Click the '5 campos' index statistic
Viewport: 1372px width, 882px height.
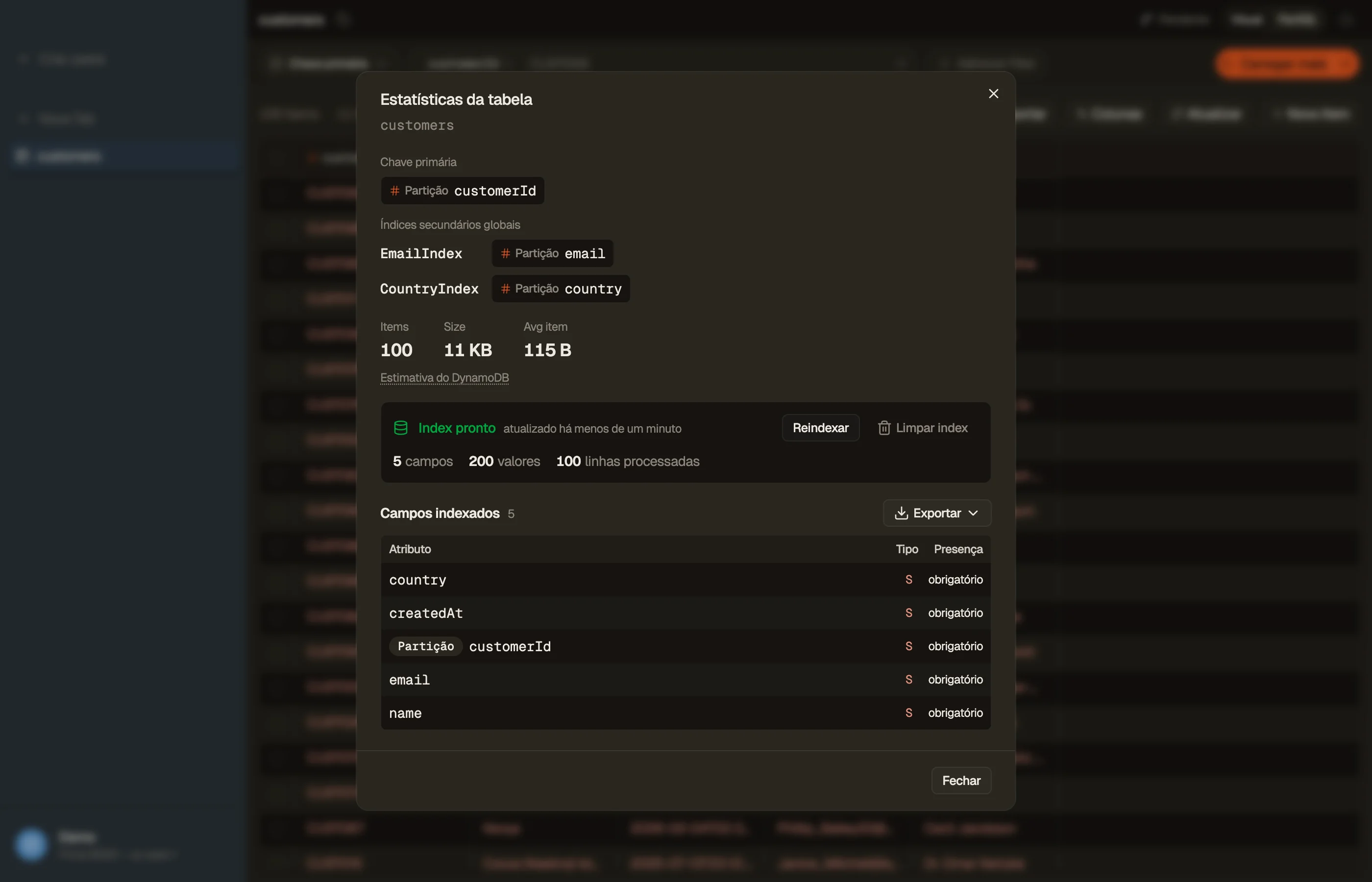point(422,462)
